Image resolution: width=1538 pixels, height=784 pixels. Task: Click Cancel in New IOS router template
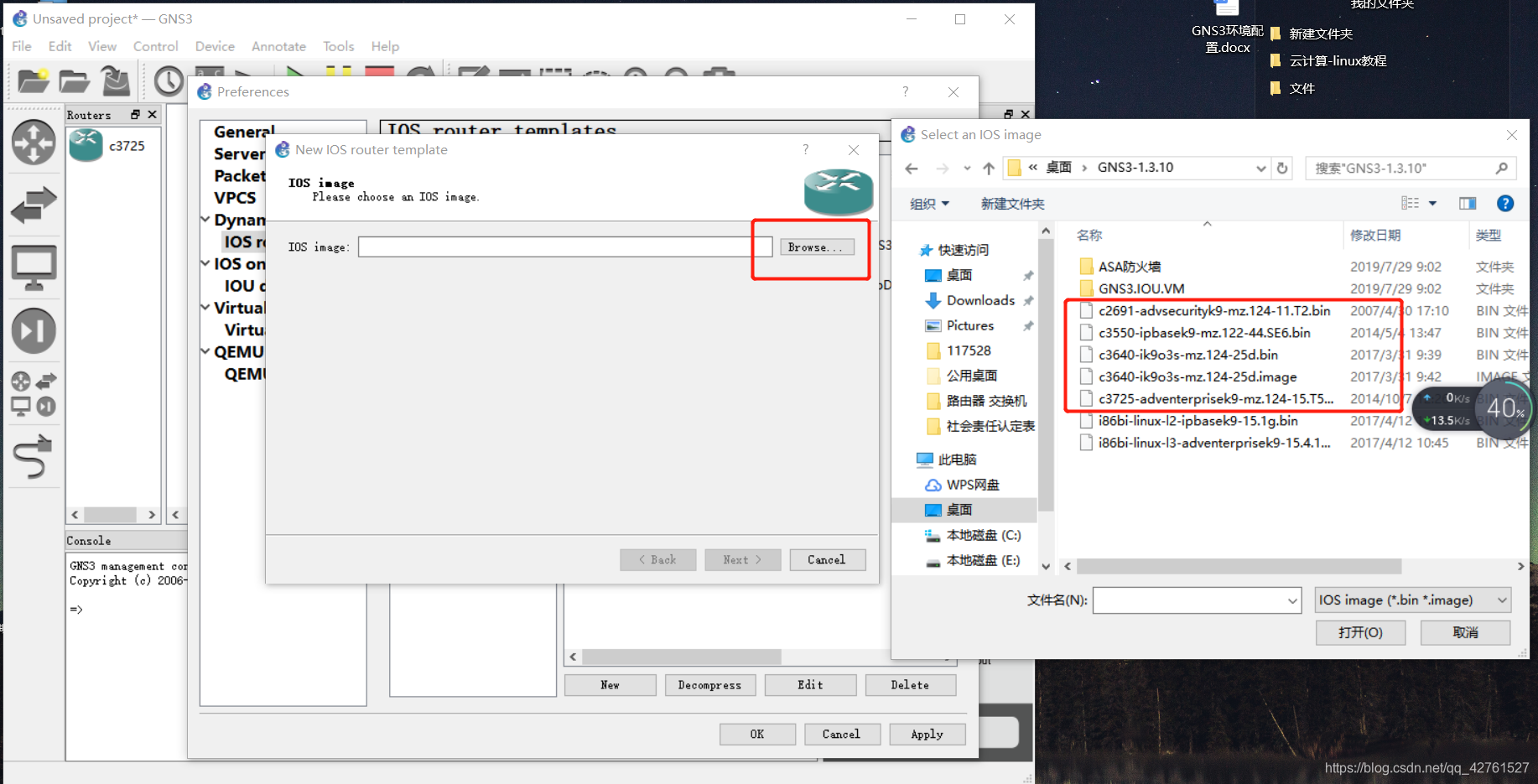click(x=827, y=560)
